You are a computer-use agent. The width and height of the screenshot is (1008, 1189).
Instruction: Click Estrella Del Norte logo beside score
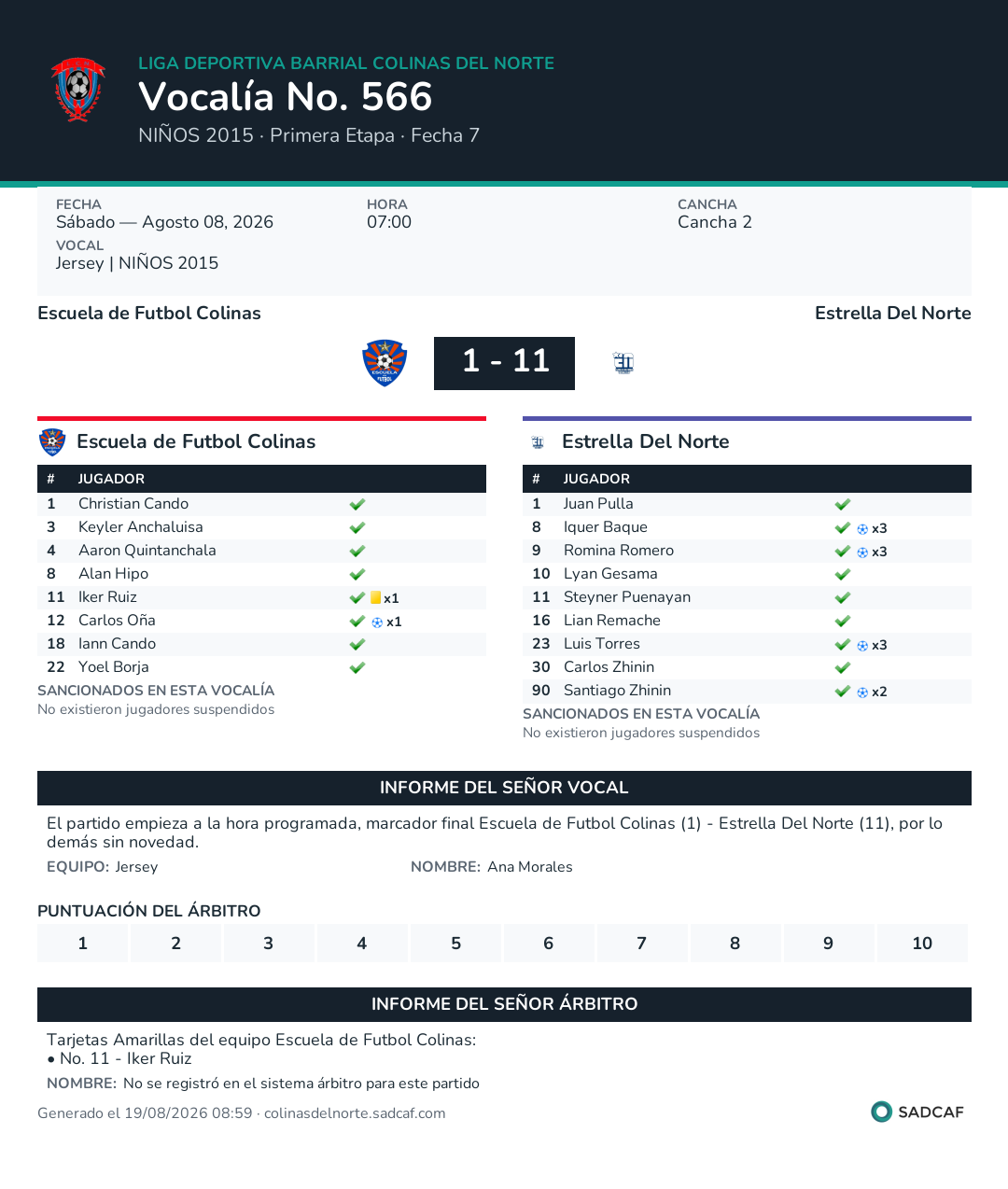(x=623, y=363)
